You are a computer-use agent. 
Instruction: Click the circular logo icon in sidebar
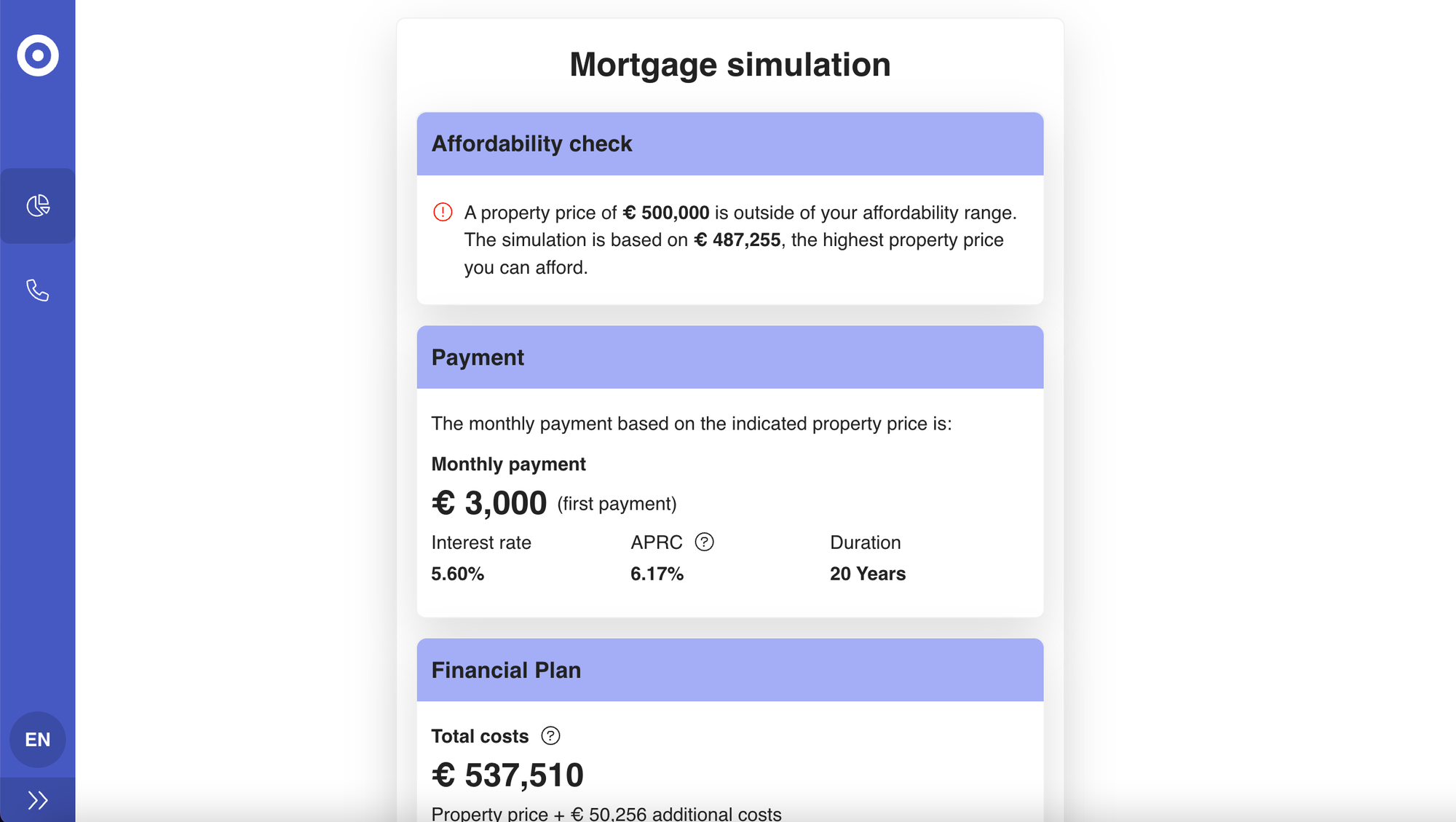38,55
